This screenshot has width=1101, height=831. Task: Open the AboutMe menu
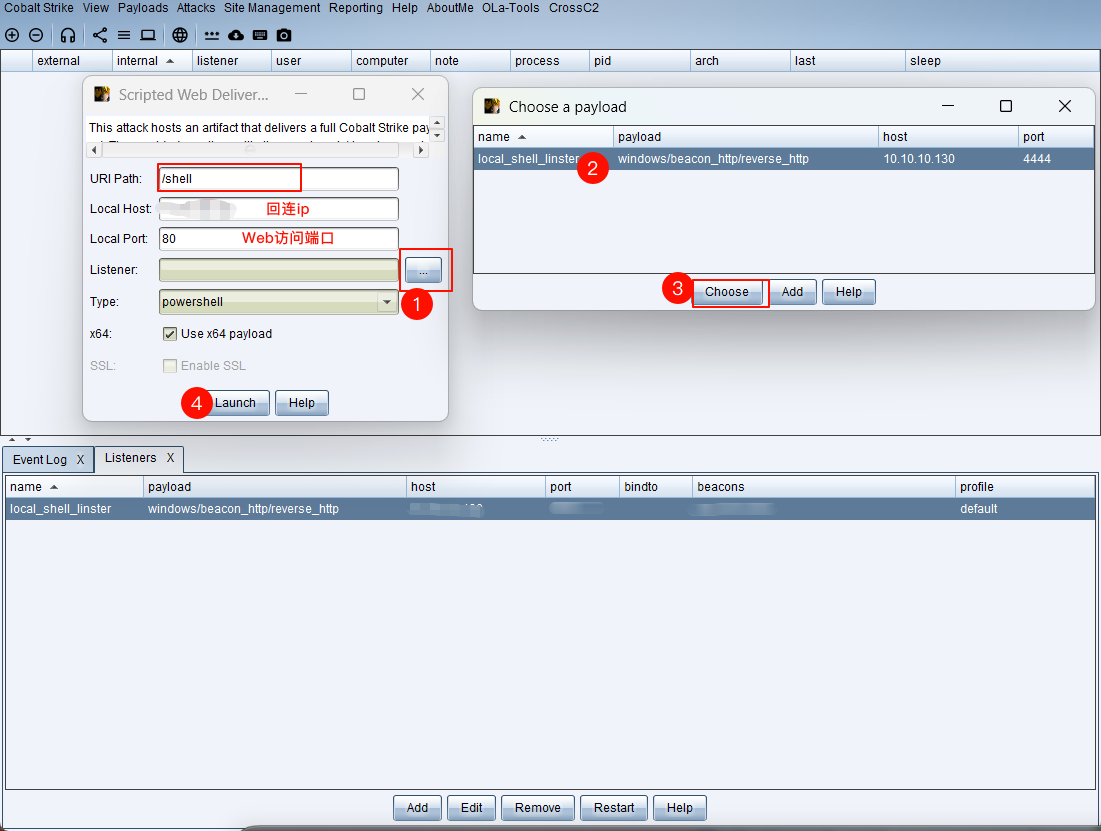(x=450, y=8)
